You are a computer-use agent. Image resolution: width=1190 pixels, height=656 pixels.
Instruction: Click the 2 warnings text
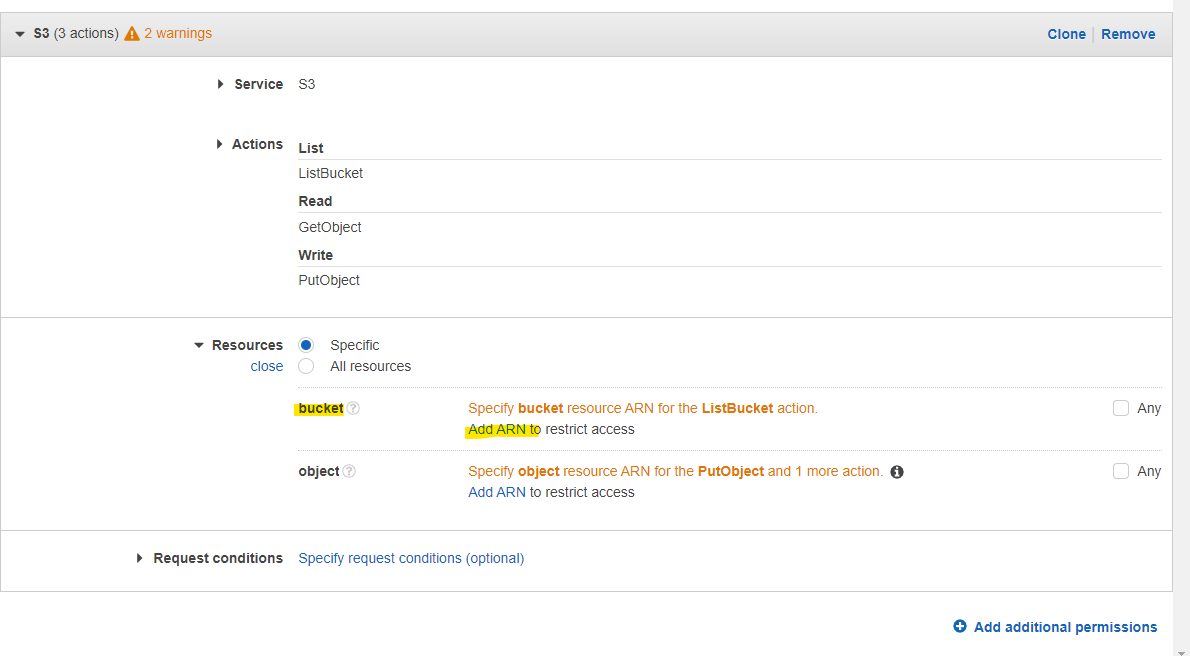coord(178,33)
